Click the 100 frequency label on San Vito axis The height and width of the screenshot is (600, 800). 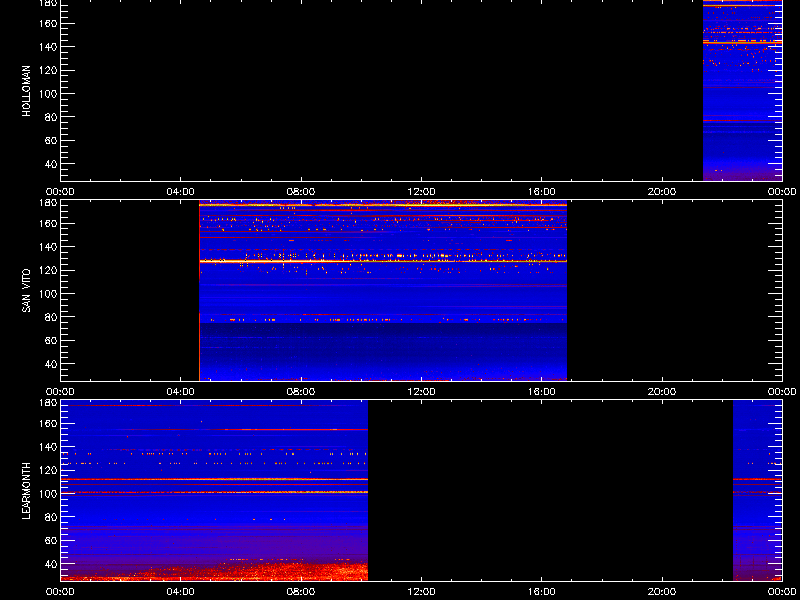pyautogui.click(x=49, y=293)
